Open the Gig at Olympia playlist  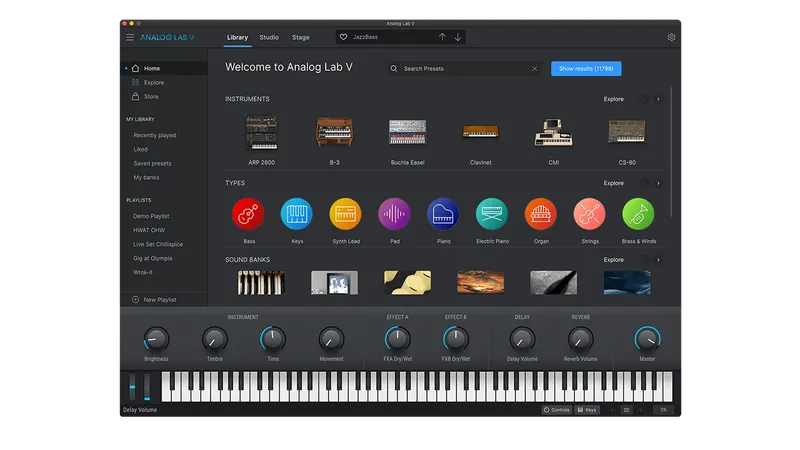153,258
